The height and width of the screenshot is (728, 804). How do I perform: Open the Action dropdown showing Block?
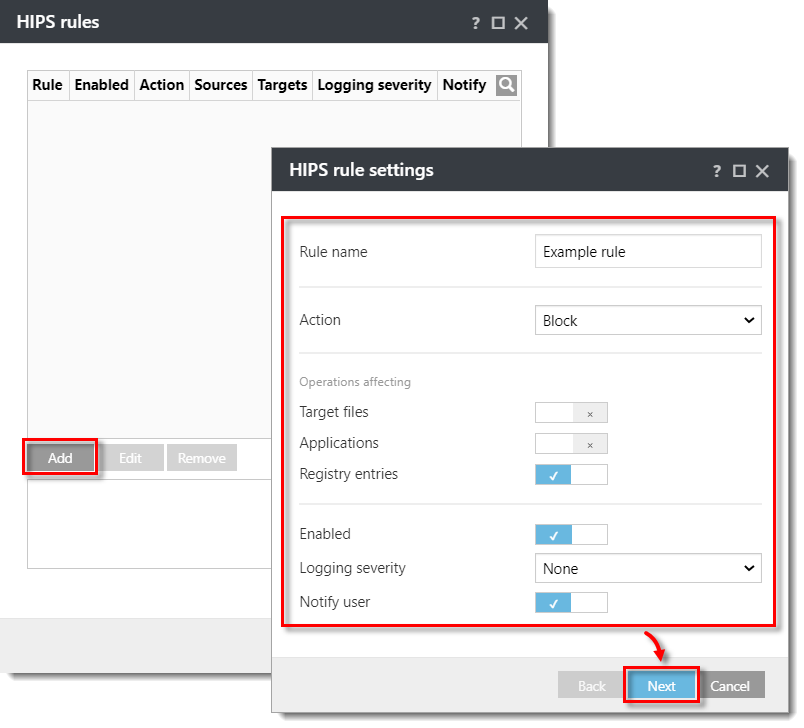[x=648, y=321]
